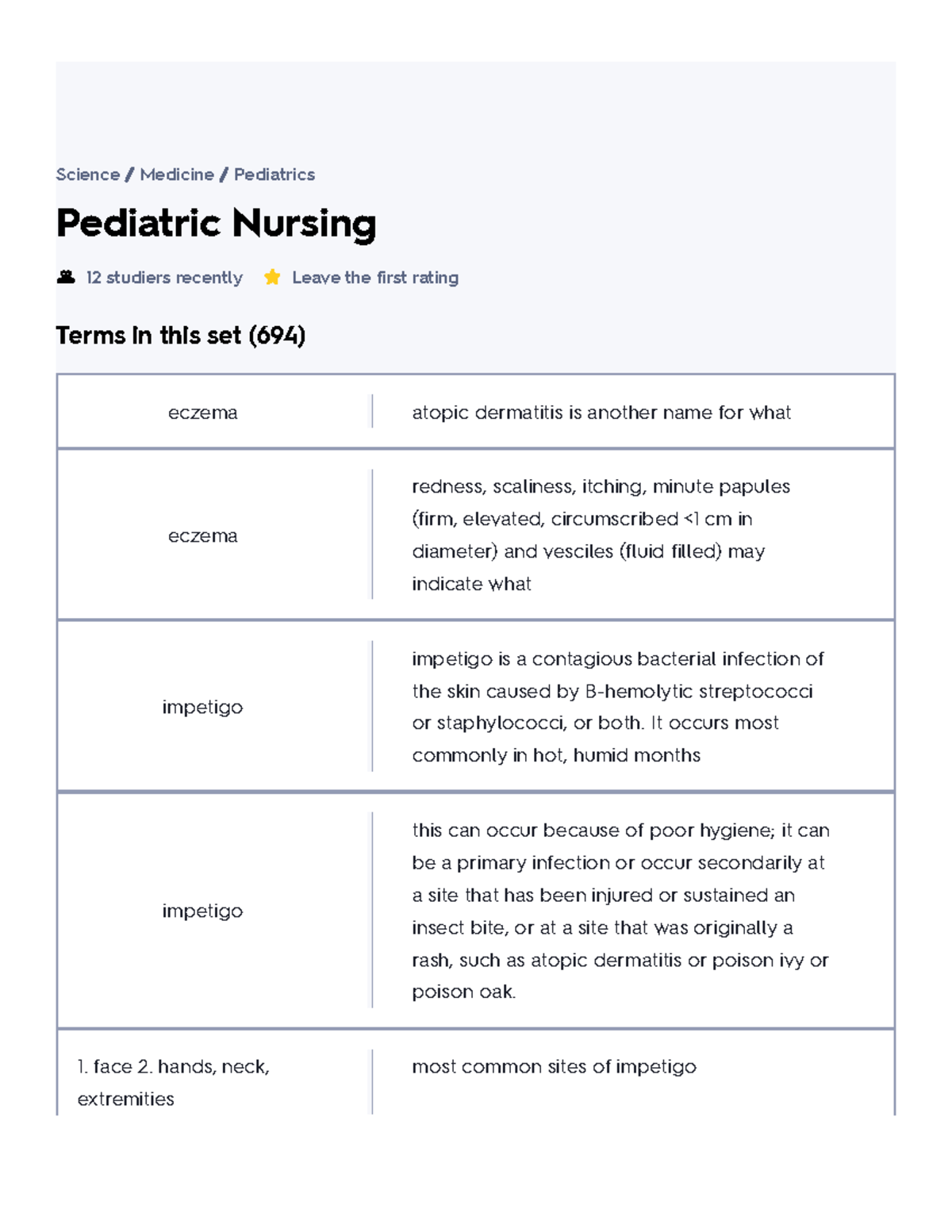Click the Pediatric Nursing page title
952x1232 pixels.
(x=217, y=225)
